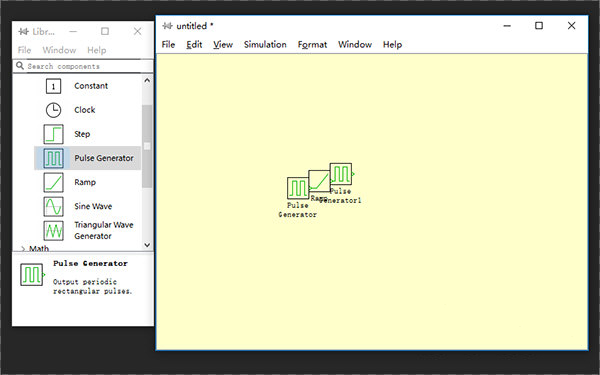Click the Ramp block on canvas

(x=319, y=181)
